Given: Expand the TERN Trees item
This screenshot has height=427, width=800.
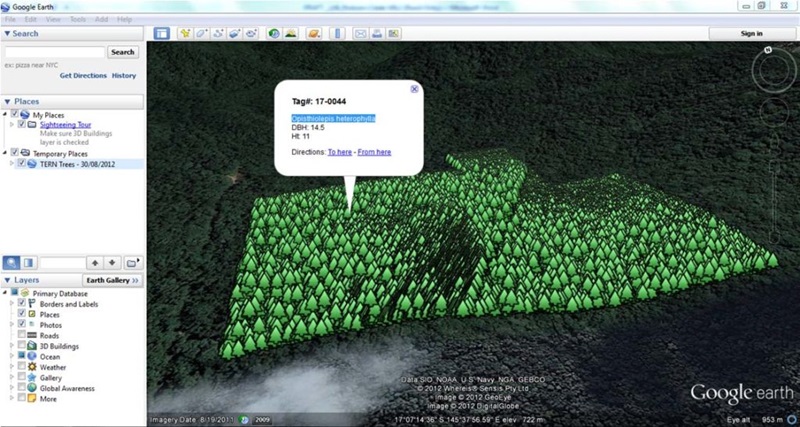Looking at the screenshot, I should 12,163.
